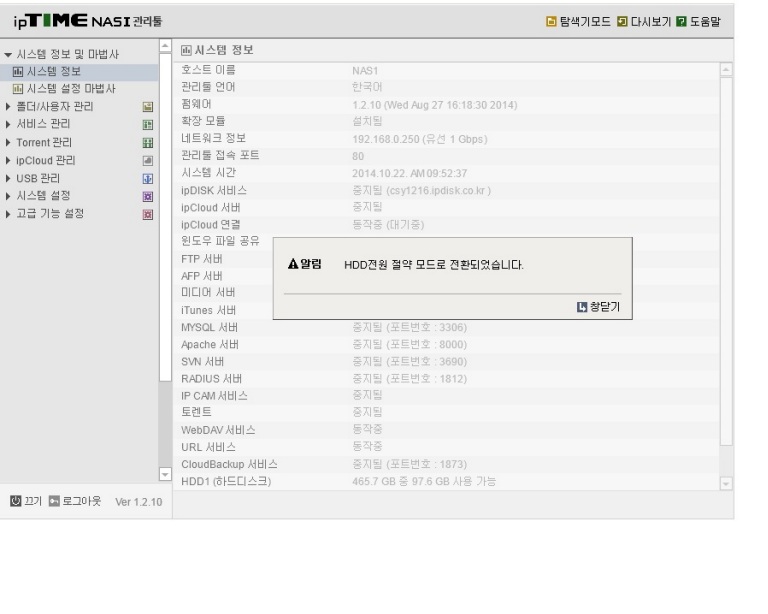The height and width of the screenshot is (614, 768).
Task: Click the 탐색기모드 icon in header
Action: pyautogui.click(x=551, y=22)
